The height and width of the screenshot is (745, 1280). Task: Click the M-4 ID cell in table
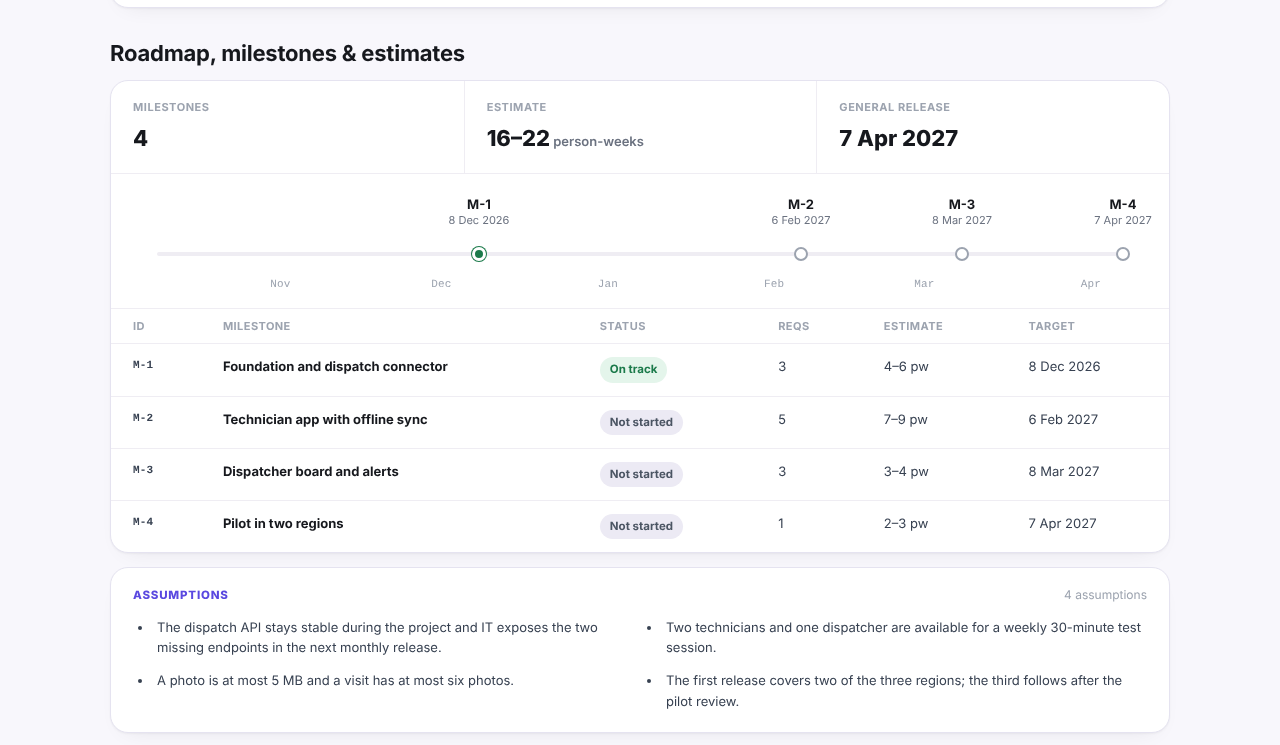(143, 521)
